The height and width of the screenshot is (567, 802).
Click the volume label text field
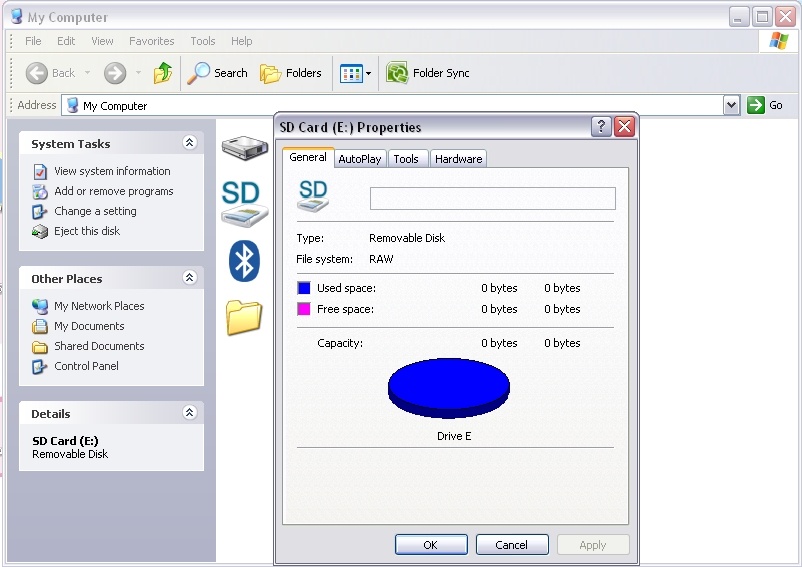(x=493, y=198)
